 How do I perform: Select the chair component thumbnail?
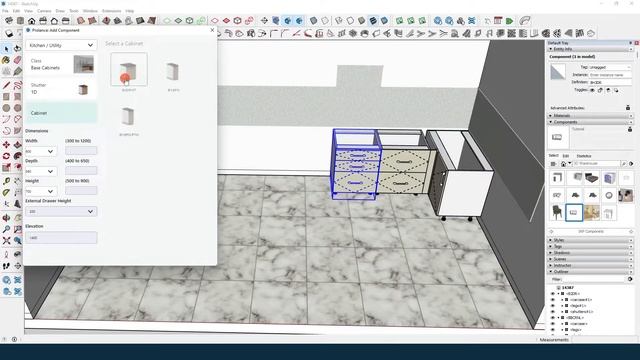pyautogui.click(x=557, y=213)
